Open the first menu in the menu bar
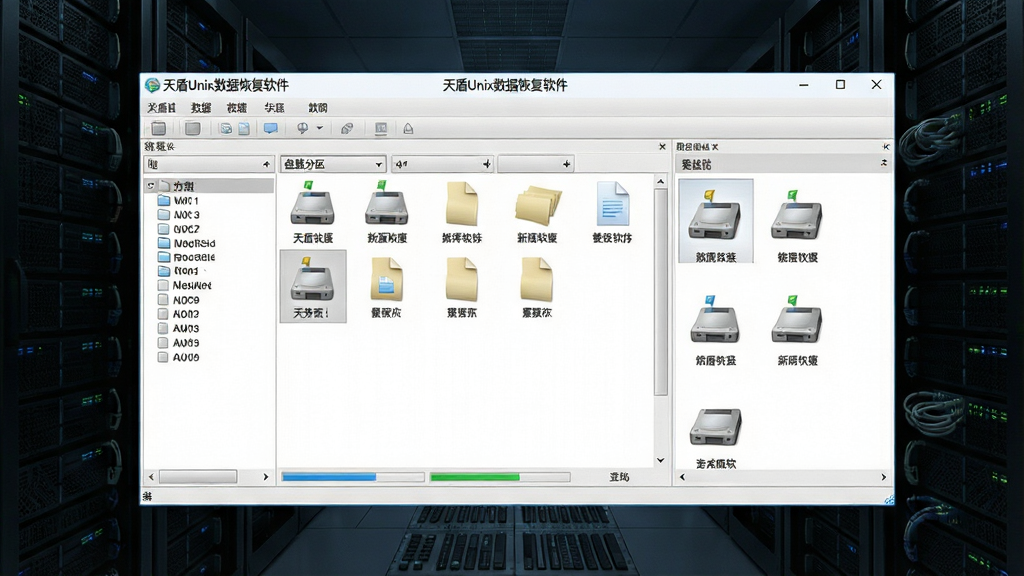The height and width of the screenshot is (576, 1024). tap(161, 108)
